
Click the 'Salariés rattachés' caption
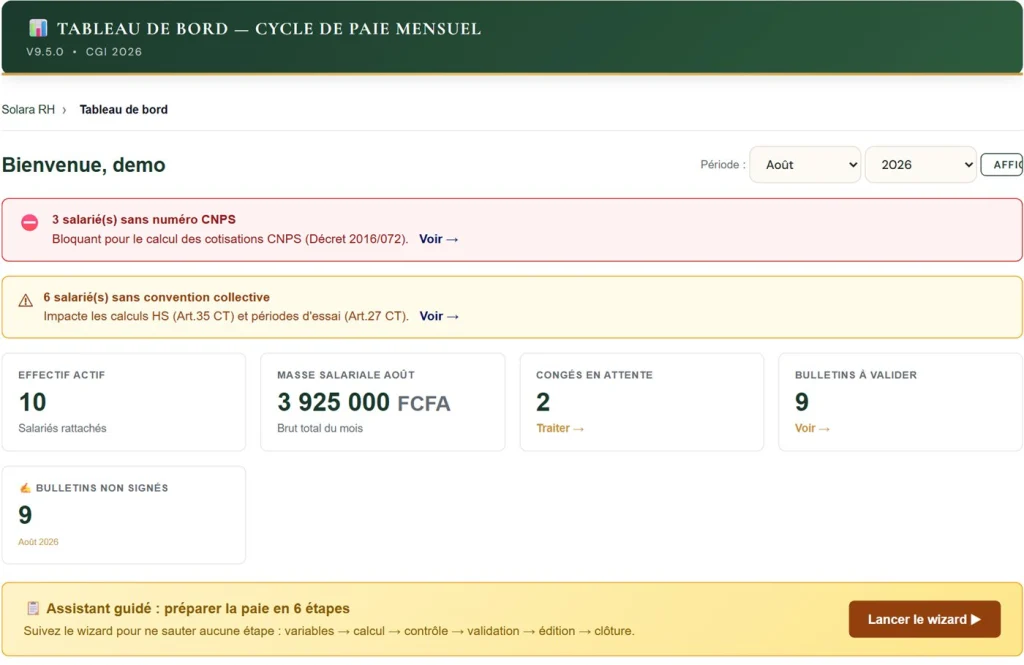(62, 429)
